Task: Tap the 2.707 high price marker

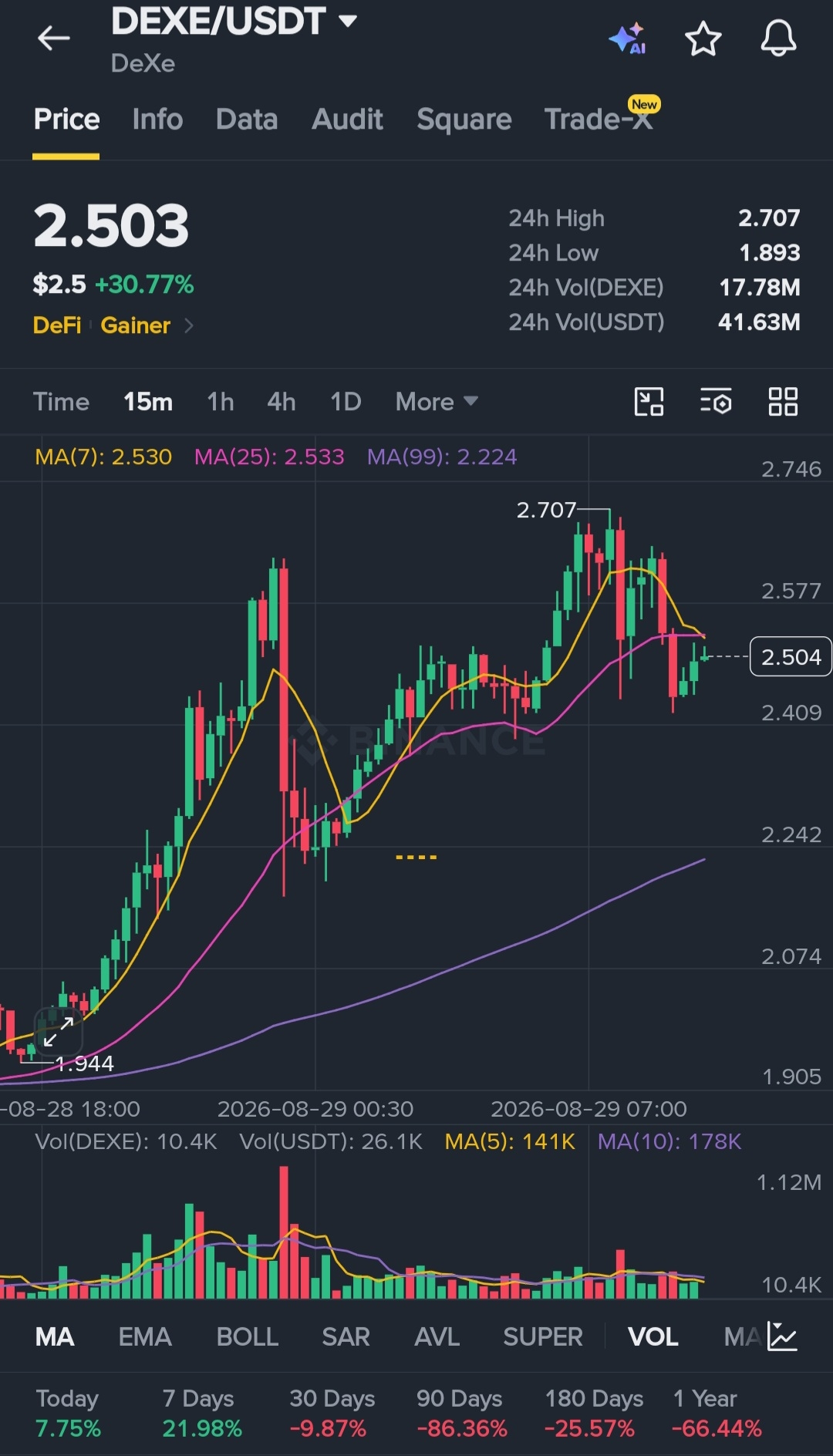Action: tap(546, 510)
